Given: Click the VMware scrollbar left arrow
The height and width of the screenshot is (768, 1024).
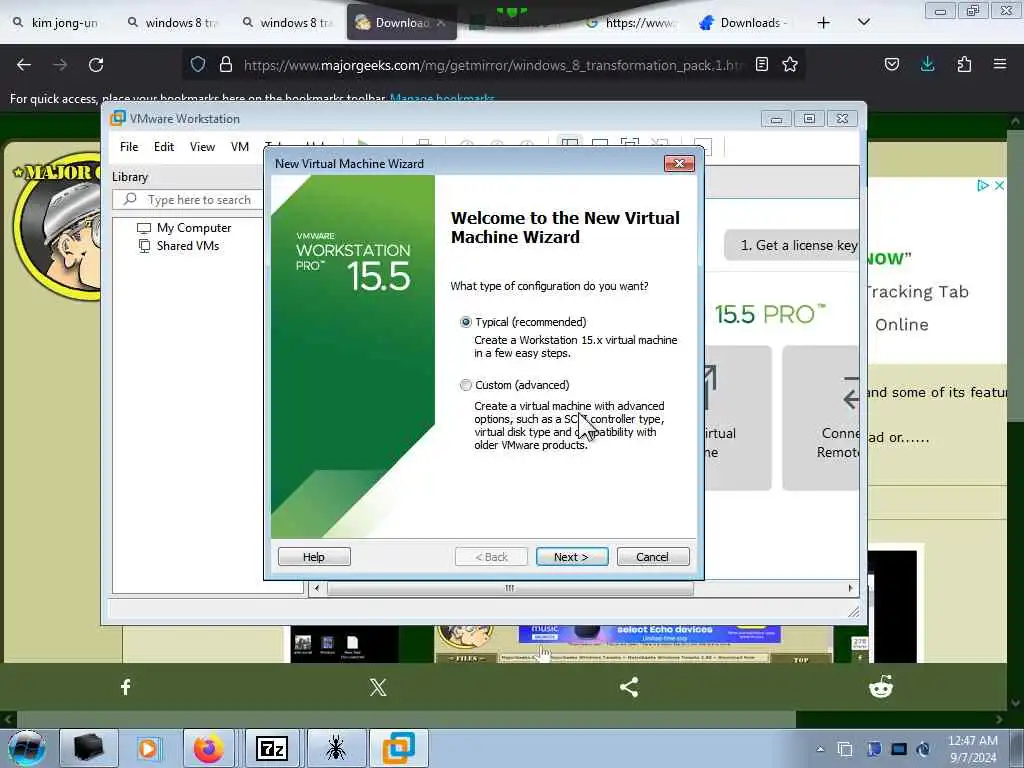Looking at the screenshot, I should pyautogui.click(x=317, y=588).
